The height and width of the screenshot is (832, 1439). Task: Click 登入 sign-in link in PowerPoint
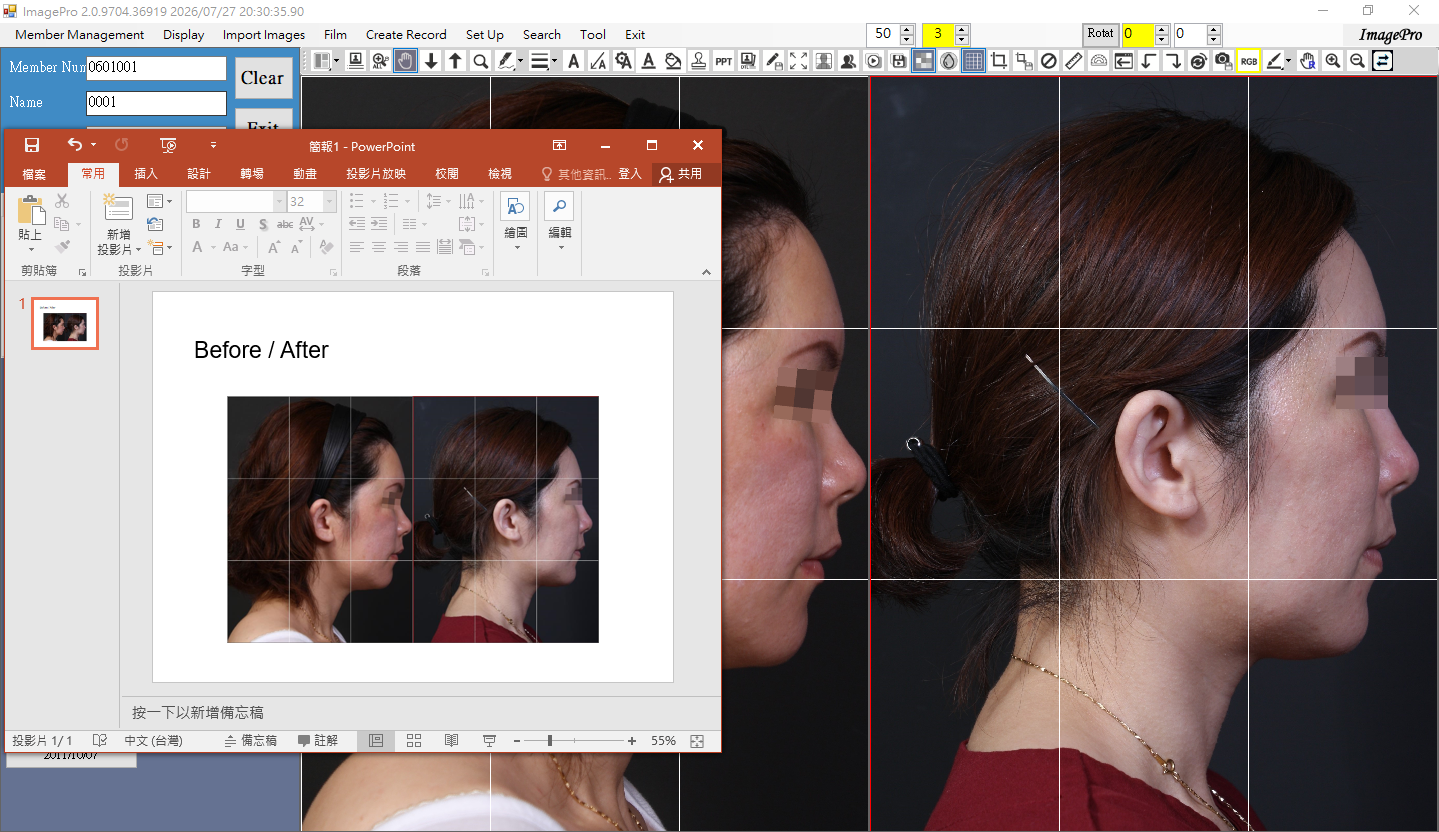pos(630,174)
